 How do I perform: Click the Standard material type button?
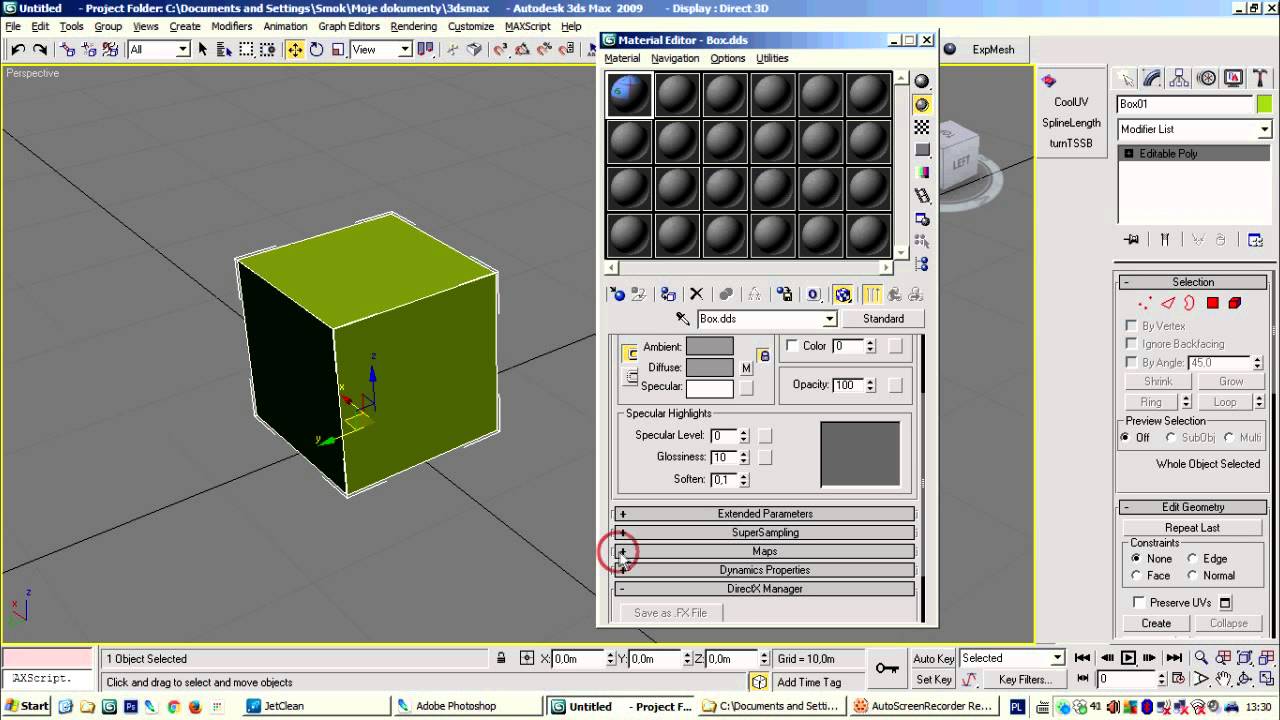click(883, 319)
